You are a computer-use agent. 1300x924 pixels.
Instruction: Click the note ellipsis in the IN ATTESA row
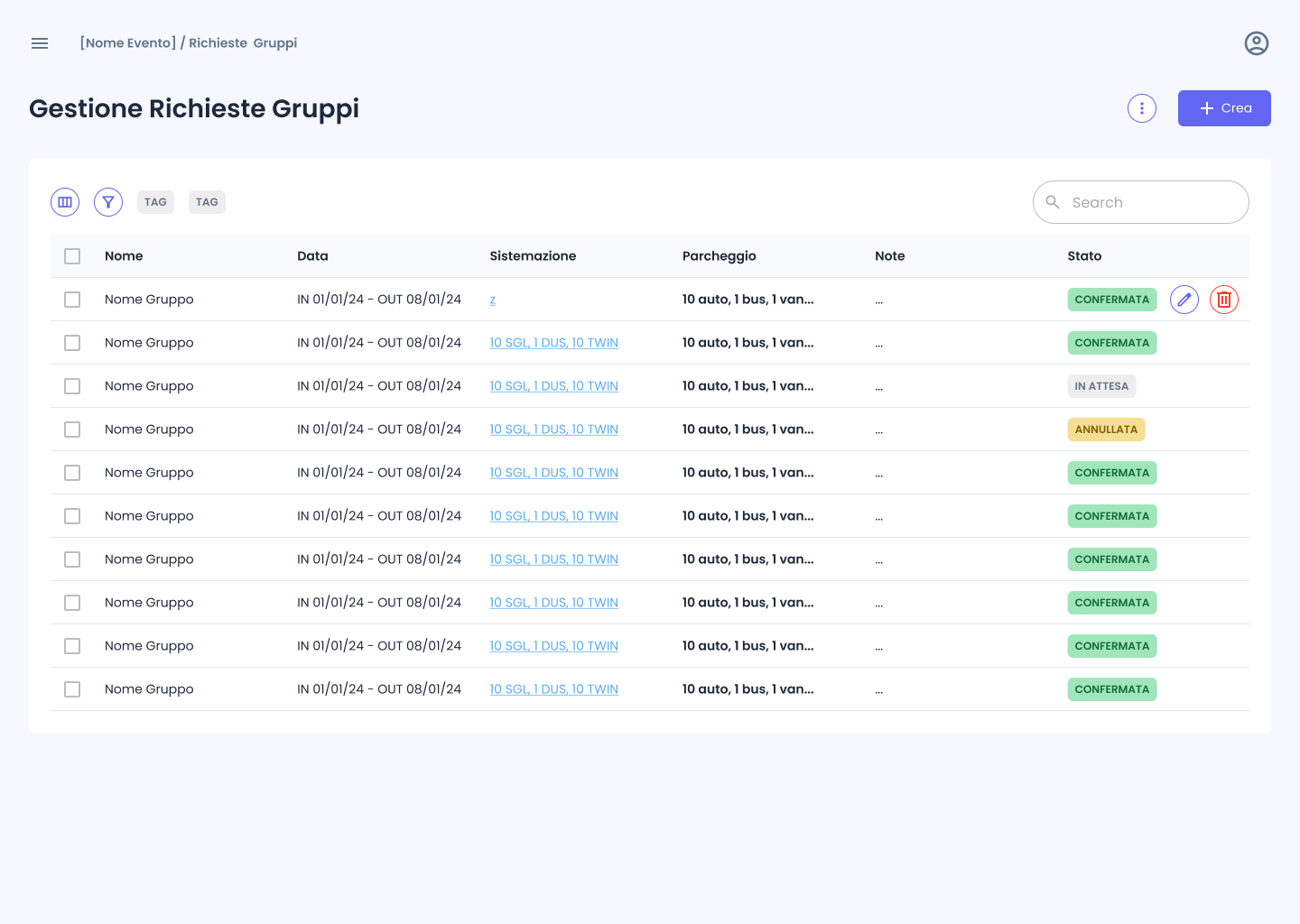879,388
